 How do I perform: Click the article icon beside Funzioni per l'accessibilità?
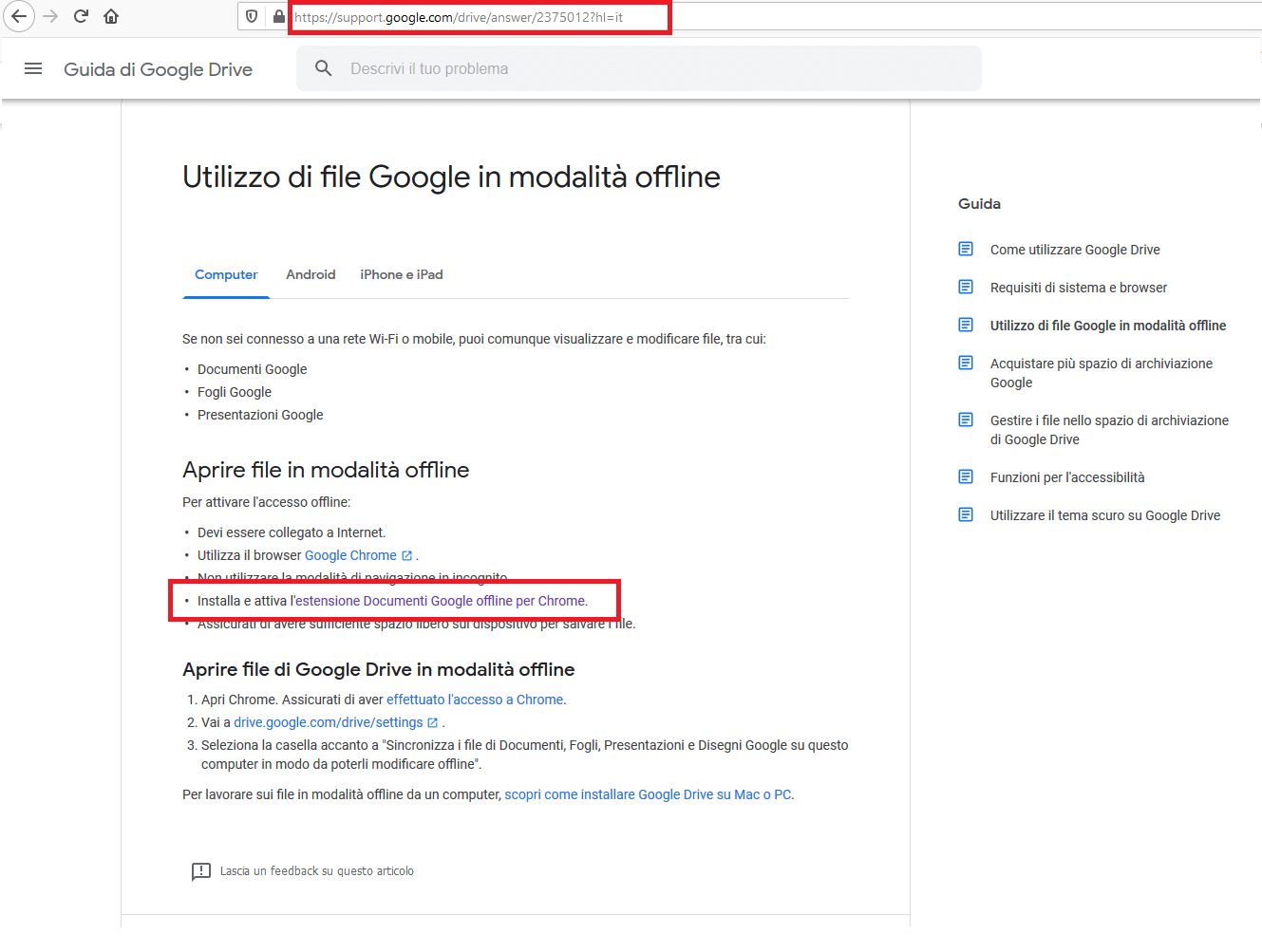tap(966, 477)
